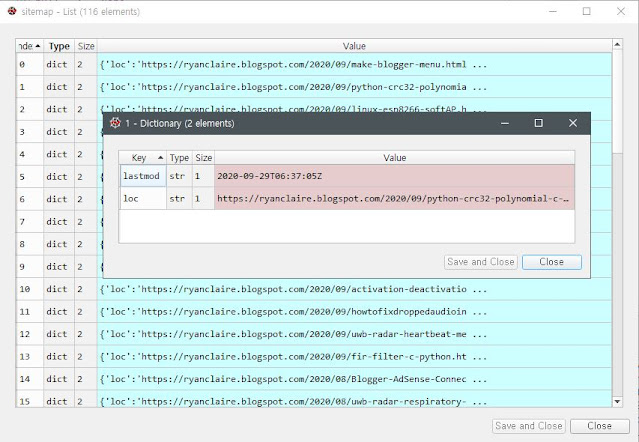Select index 9 cell in sitemap list

(x=29, y=267)
